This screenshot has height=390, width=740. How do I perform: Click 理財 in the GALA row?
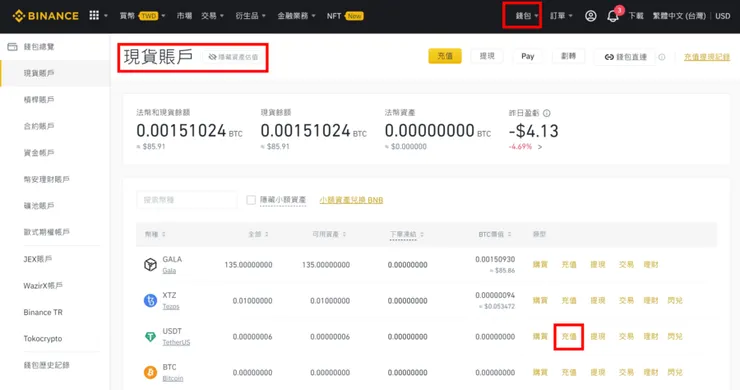tap(651, 264)
